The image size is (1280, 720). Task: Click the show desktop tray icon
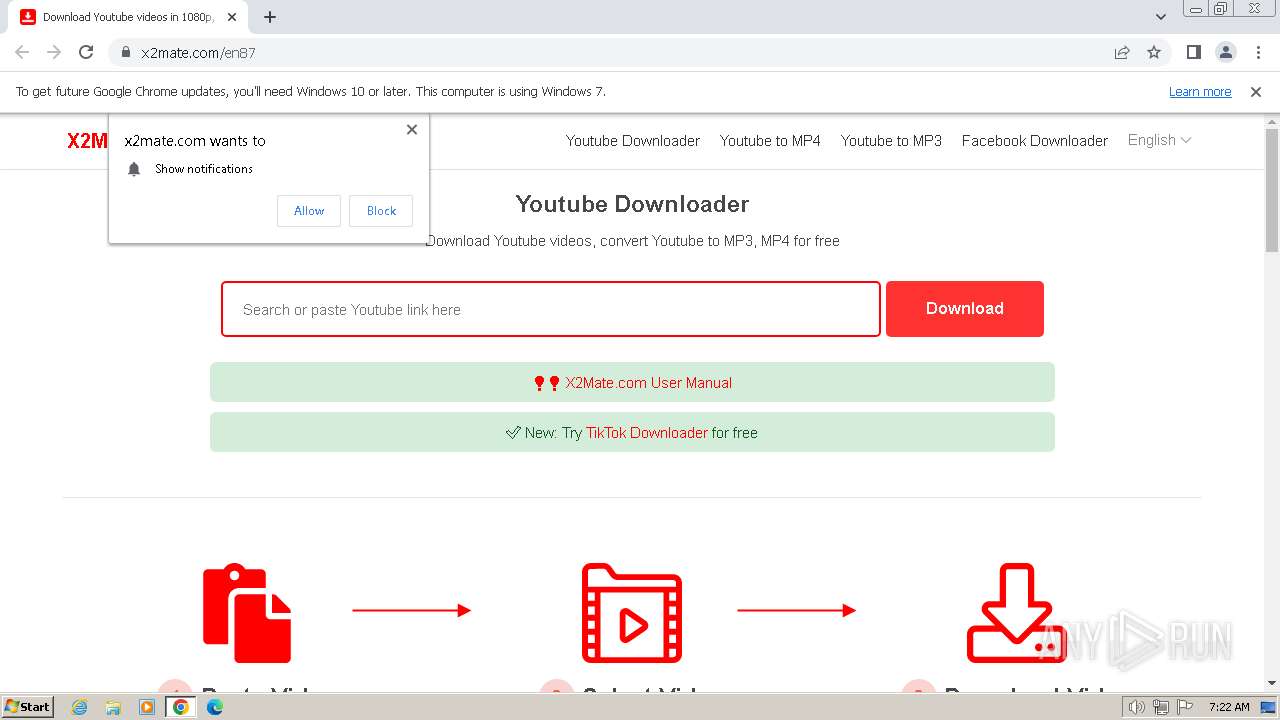(1268, 707)
